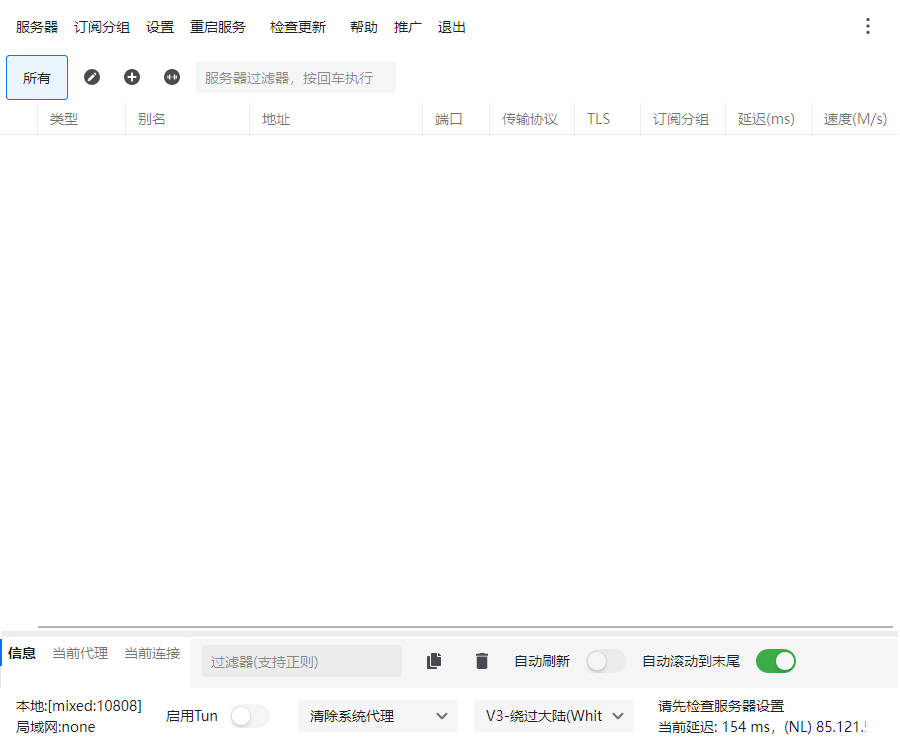The width and height of the screenshot is (900, 744).
Task: Click the 检查更新 button
Action: 298,27
